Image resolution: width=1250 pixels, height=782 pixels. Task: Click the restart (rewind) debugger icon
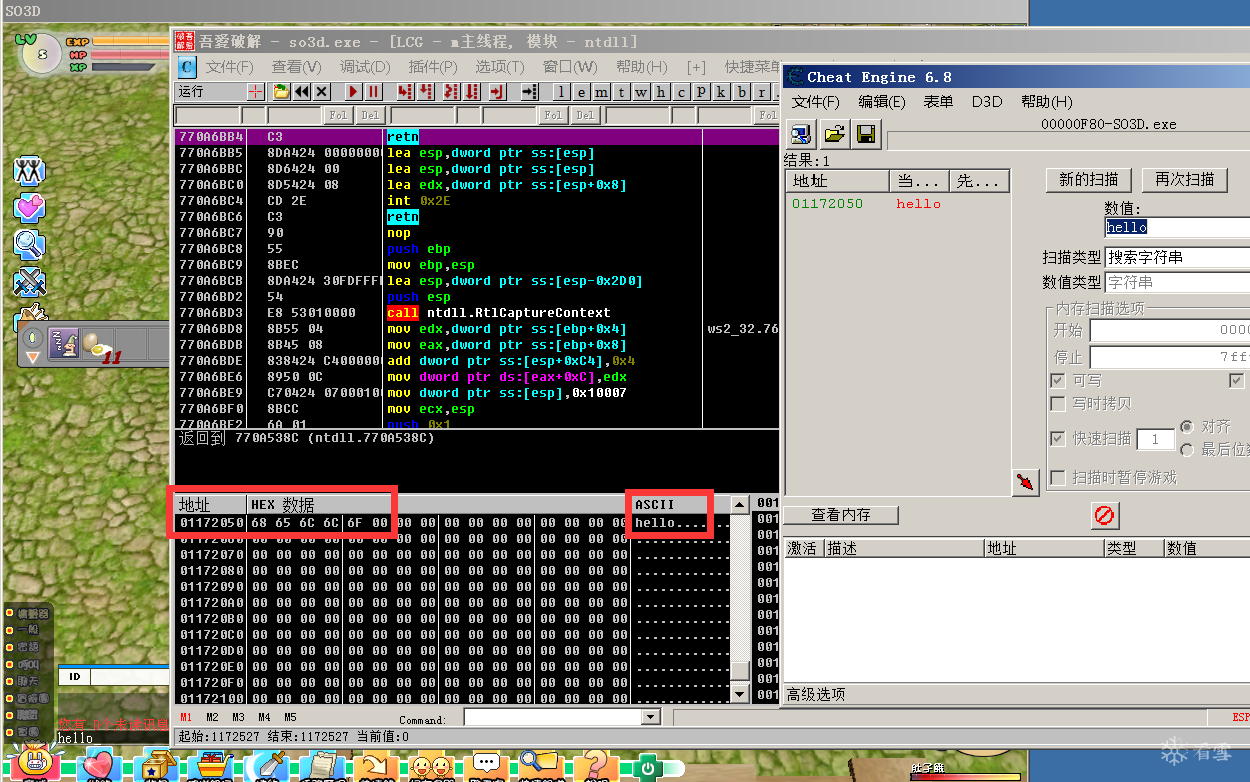pyautogui.click(x=301, y=91)
